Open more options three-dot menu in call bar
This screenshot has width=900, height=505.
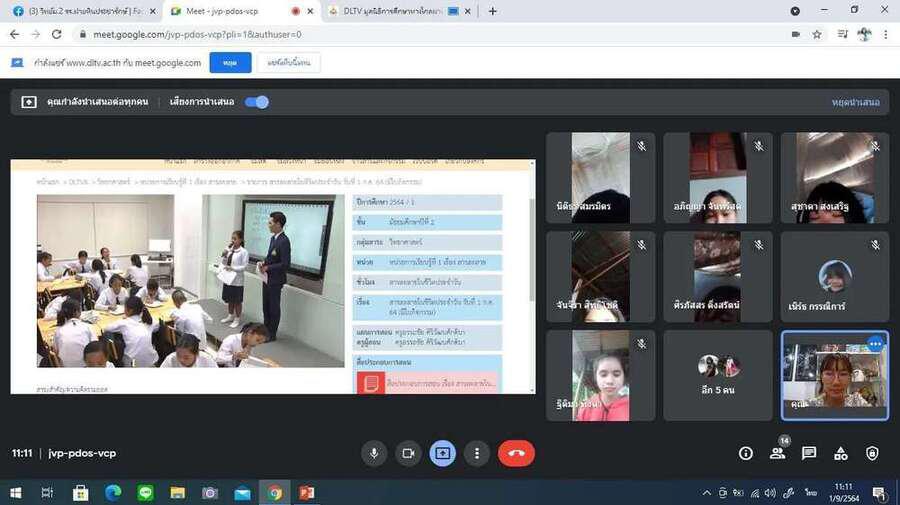click(477, 453)
